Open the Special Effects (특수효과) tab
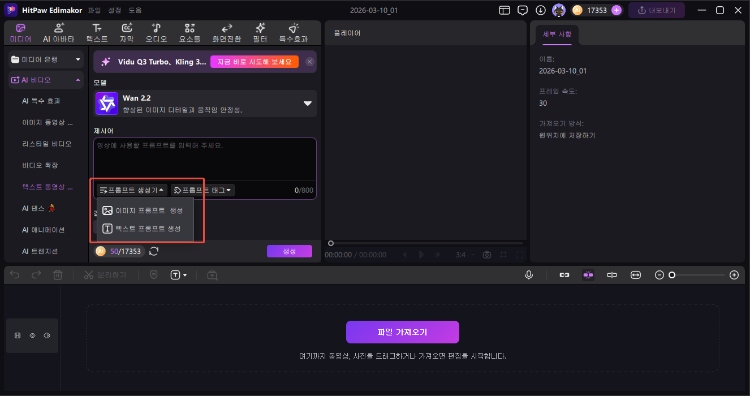Viewport: 750px width, 396px height. (294, 33)
